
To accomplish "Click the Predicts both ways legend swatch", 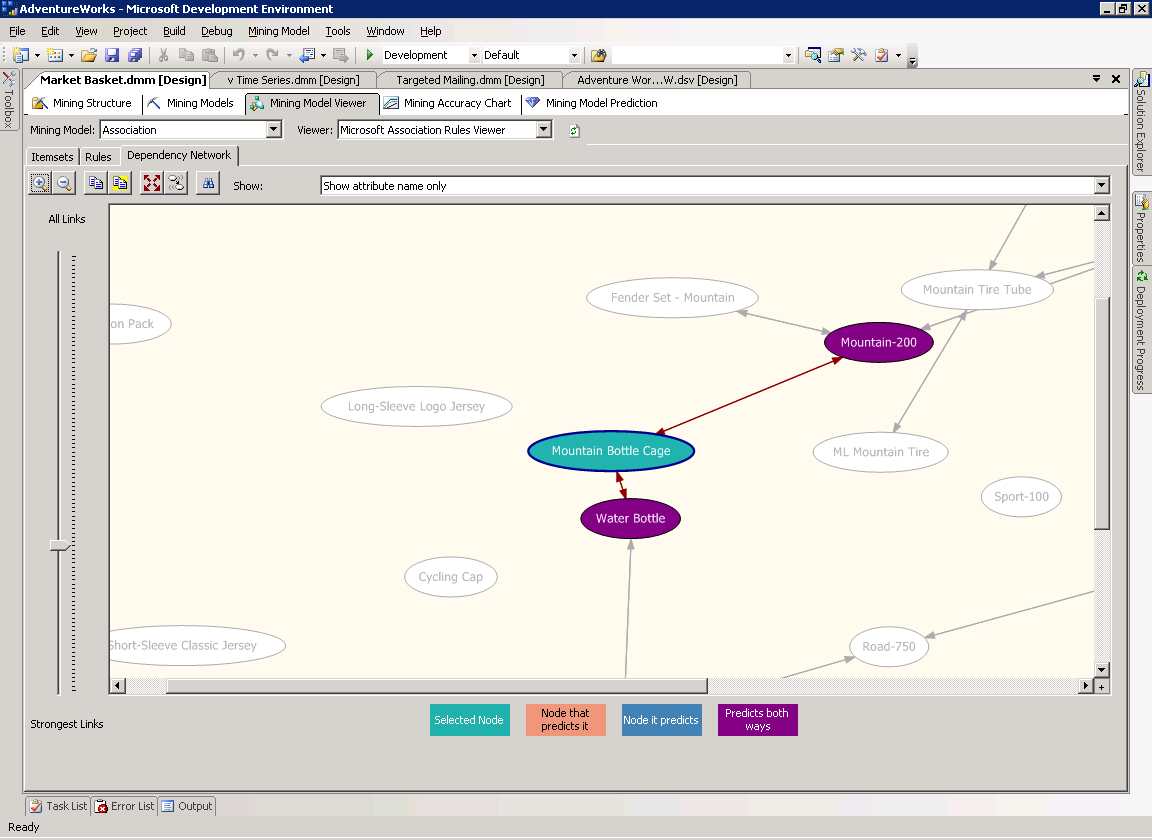I will click(757, 719).
